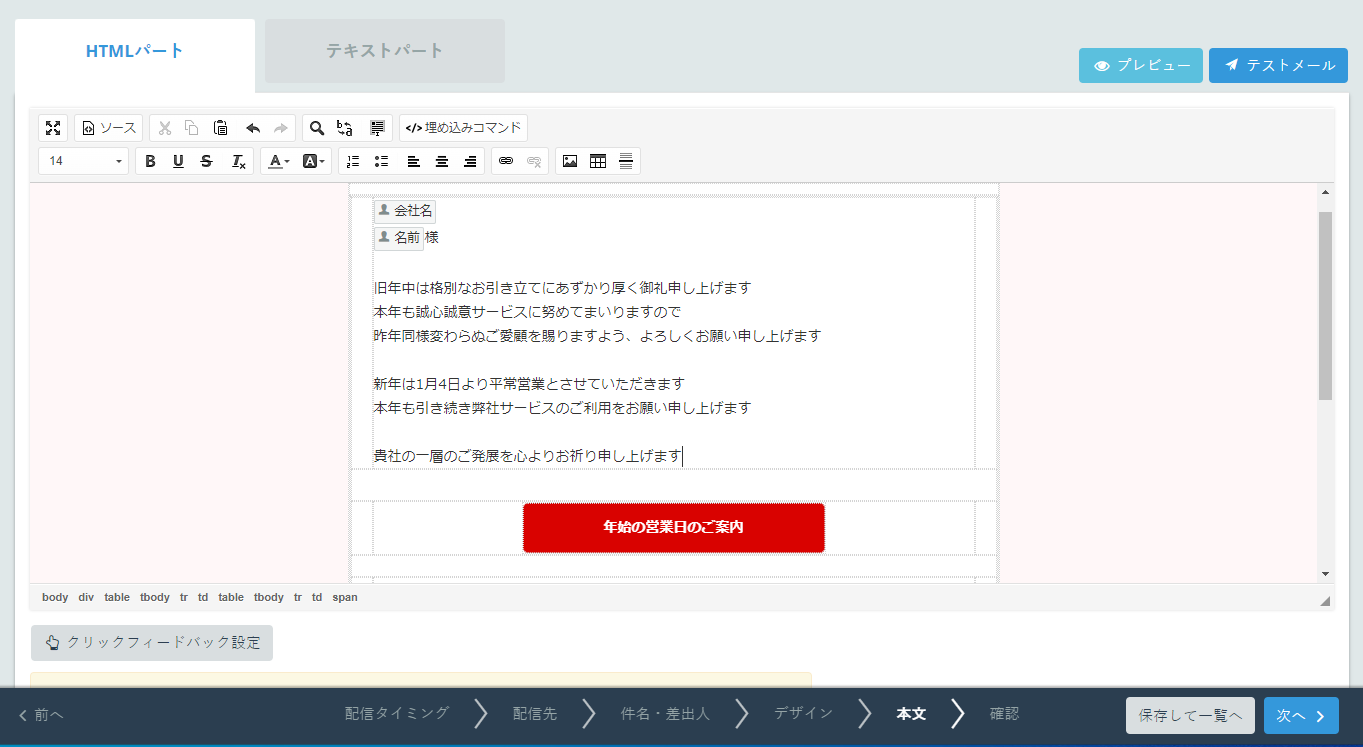Viewport: 1363px width, 747px height.
Task: Open クリックフィードバック設定
Action: click(152, 643)
